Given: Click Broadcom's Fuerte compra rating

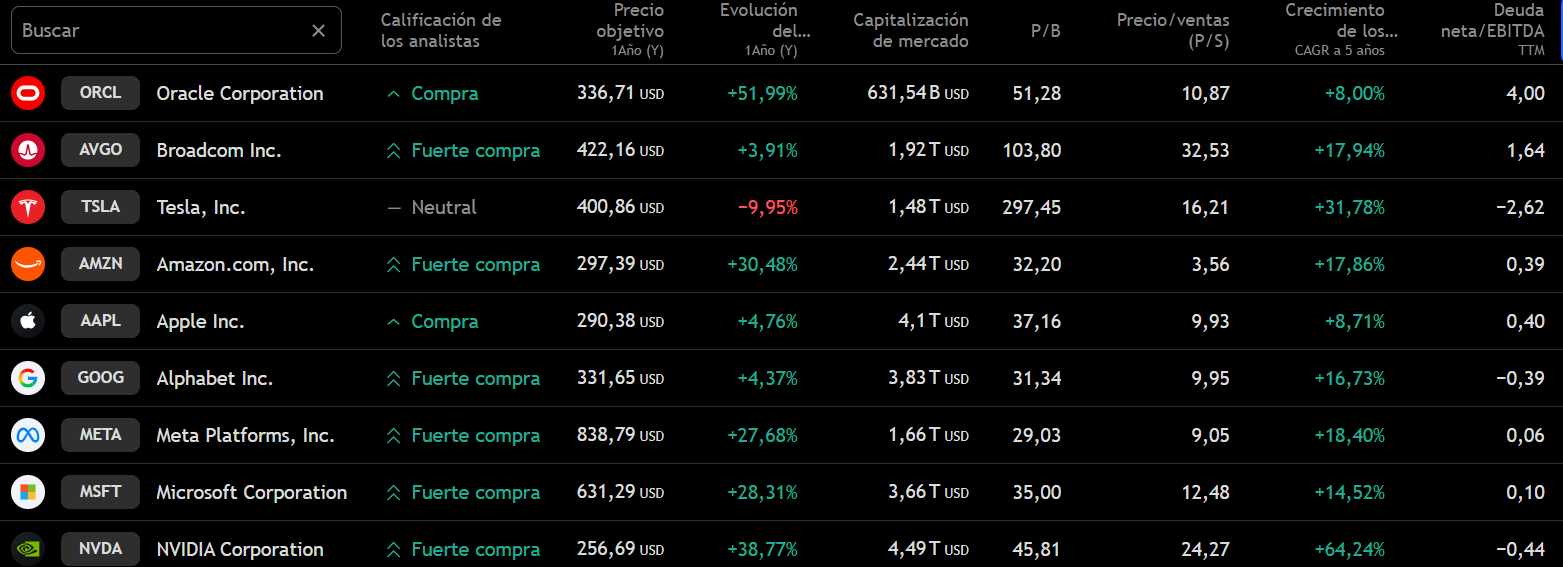Looking at the screenshot, I should coord(463,150).
